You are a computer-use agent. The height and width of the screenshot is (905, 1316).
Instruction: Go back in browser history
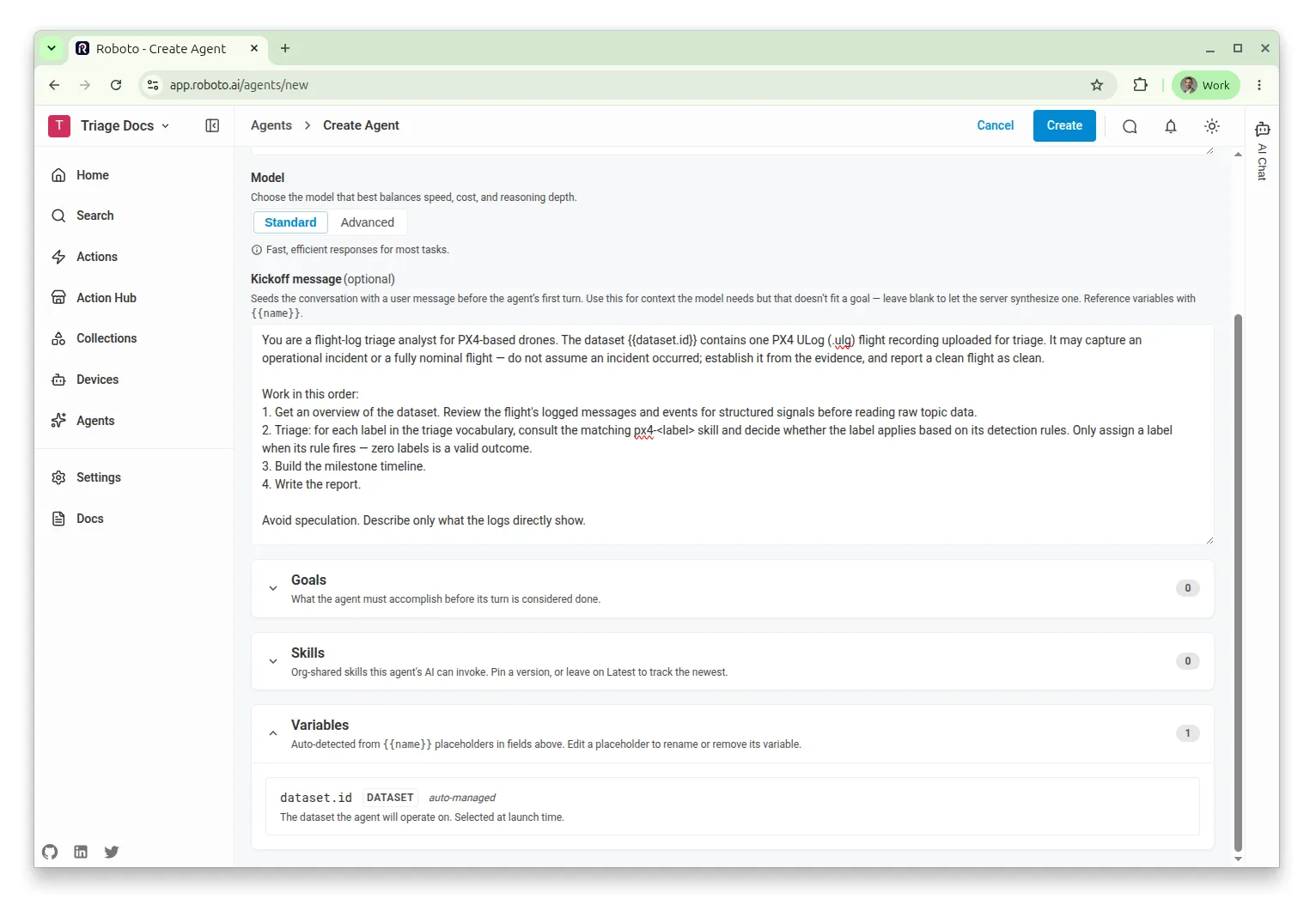pyautogui.click(x=54, y=85)
